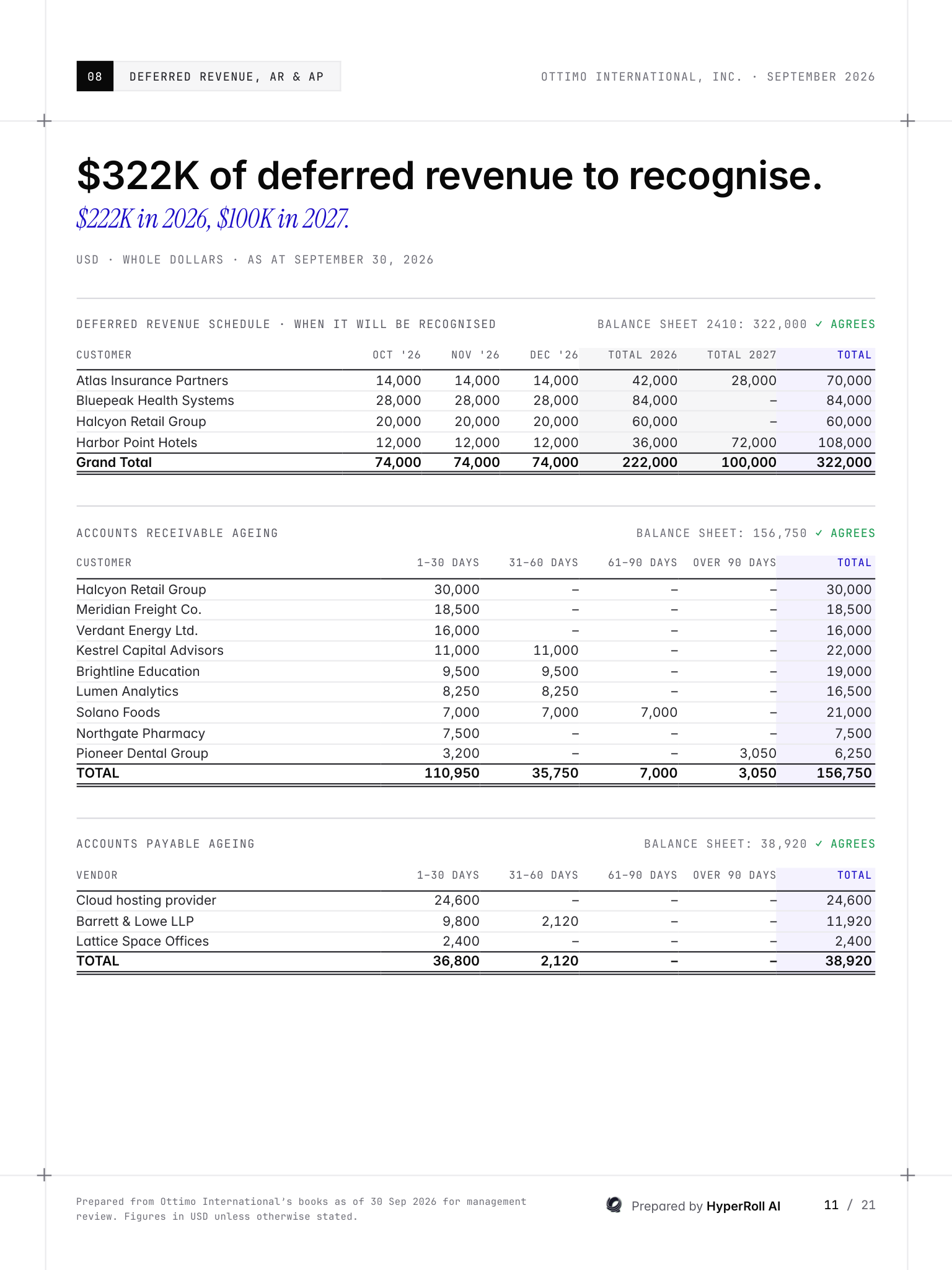Click the OCT '26 column header
The height and width of the screenshot is (1270, 952).
click(397, 355)
